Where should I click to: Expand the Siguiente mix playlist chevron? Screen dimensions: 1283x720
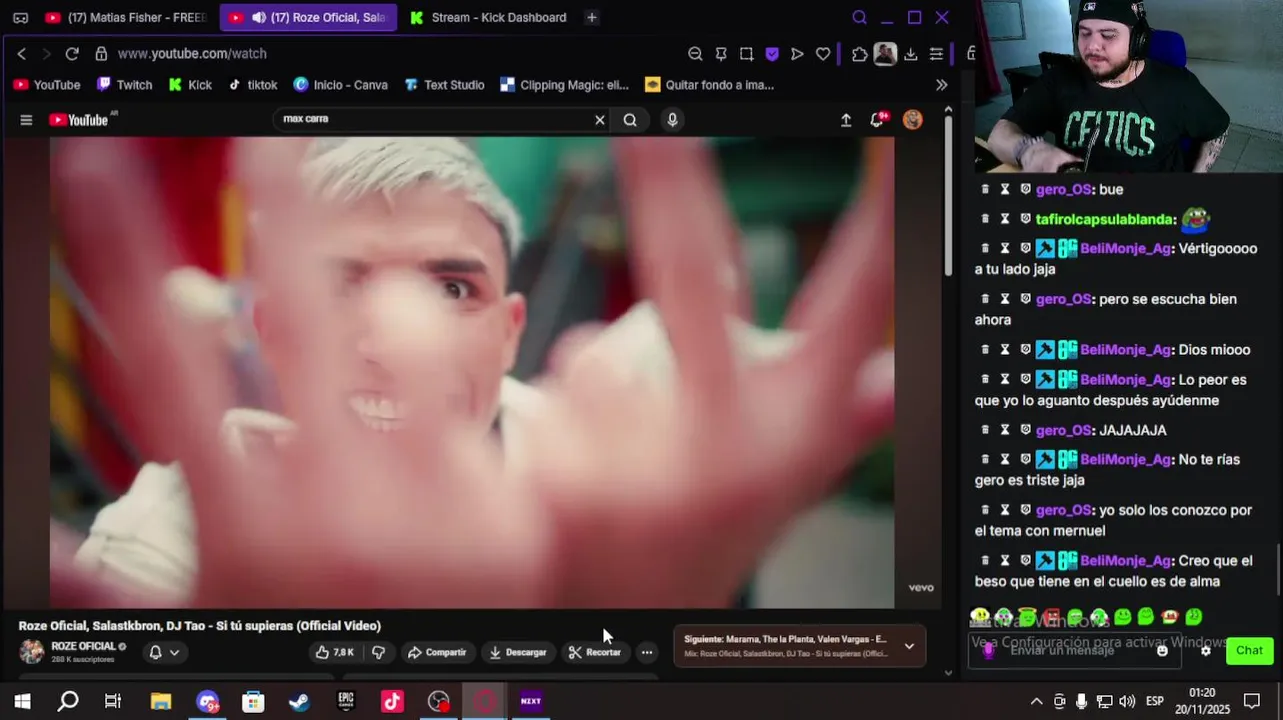coord(909,646)
